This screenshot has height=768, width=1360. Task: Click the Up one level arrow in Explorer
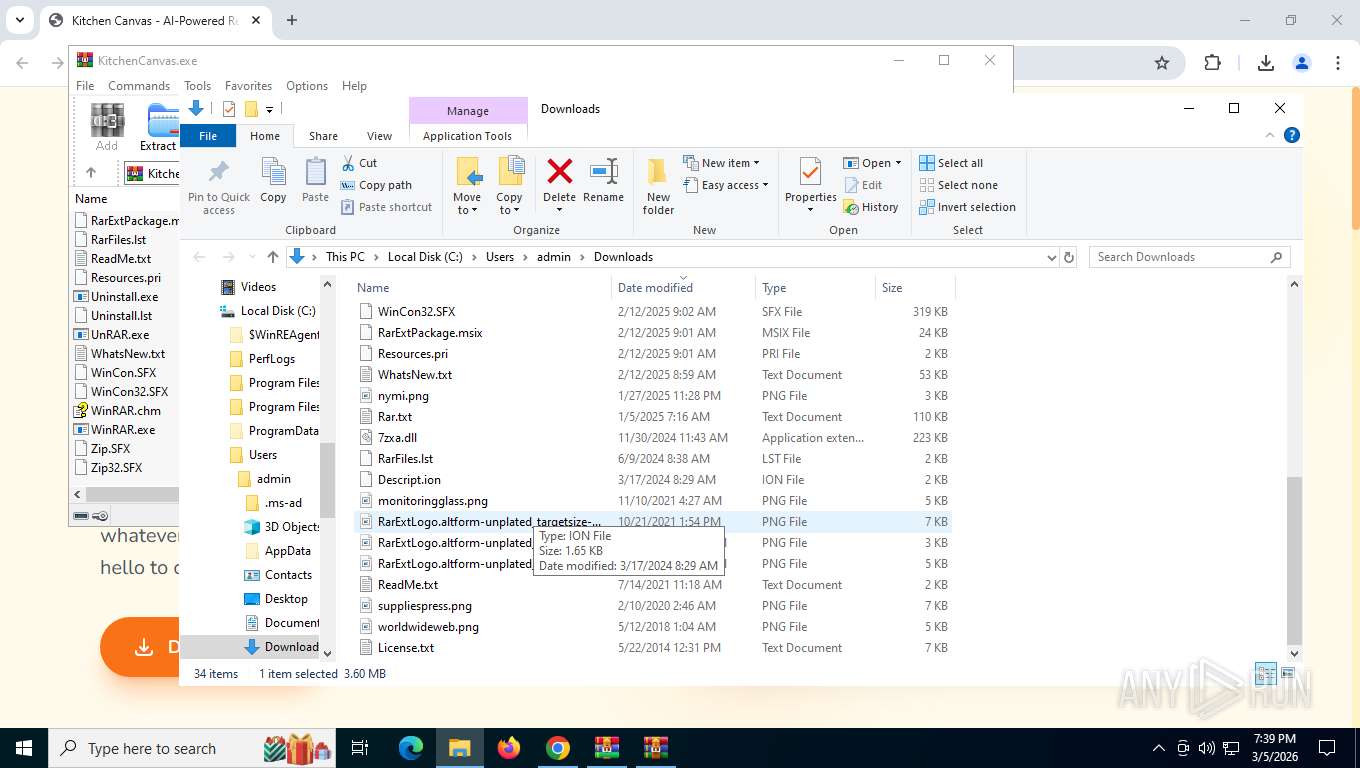(x=272, y=257)
